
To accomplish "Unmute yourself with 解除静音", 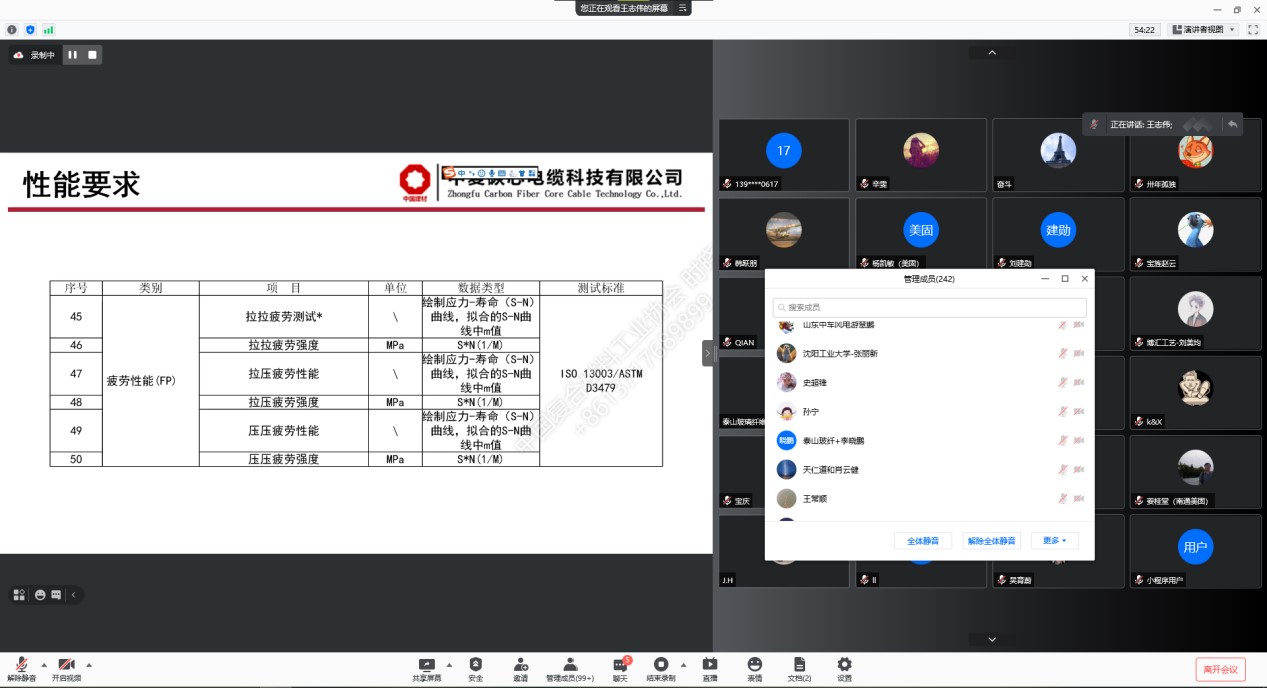I will 20,665.
